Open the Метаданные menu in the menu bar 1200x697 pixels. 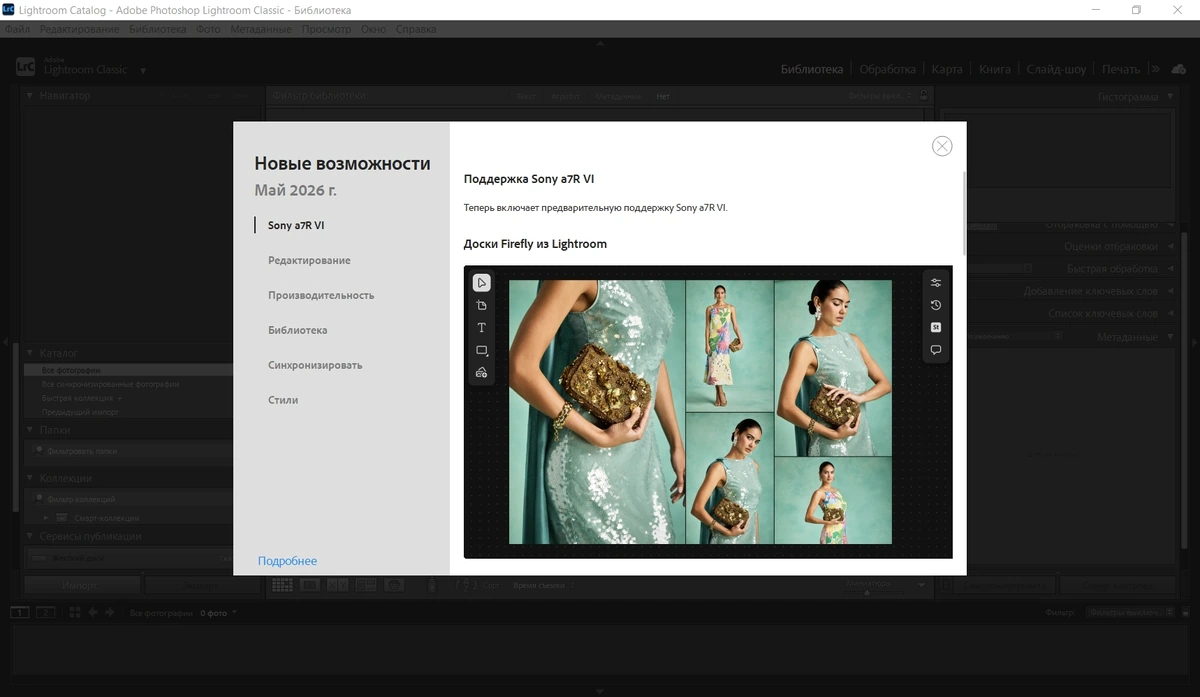pyautogui.click(x=261, y=29)
